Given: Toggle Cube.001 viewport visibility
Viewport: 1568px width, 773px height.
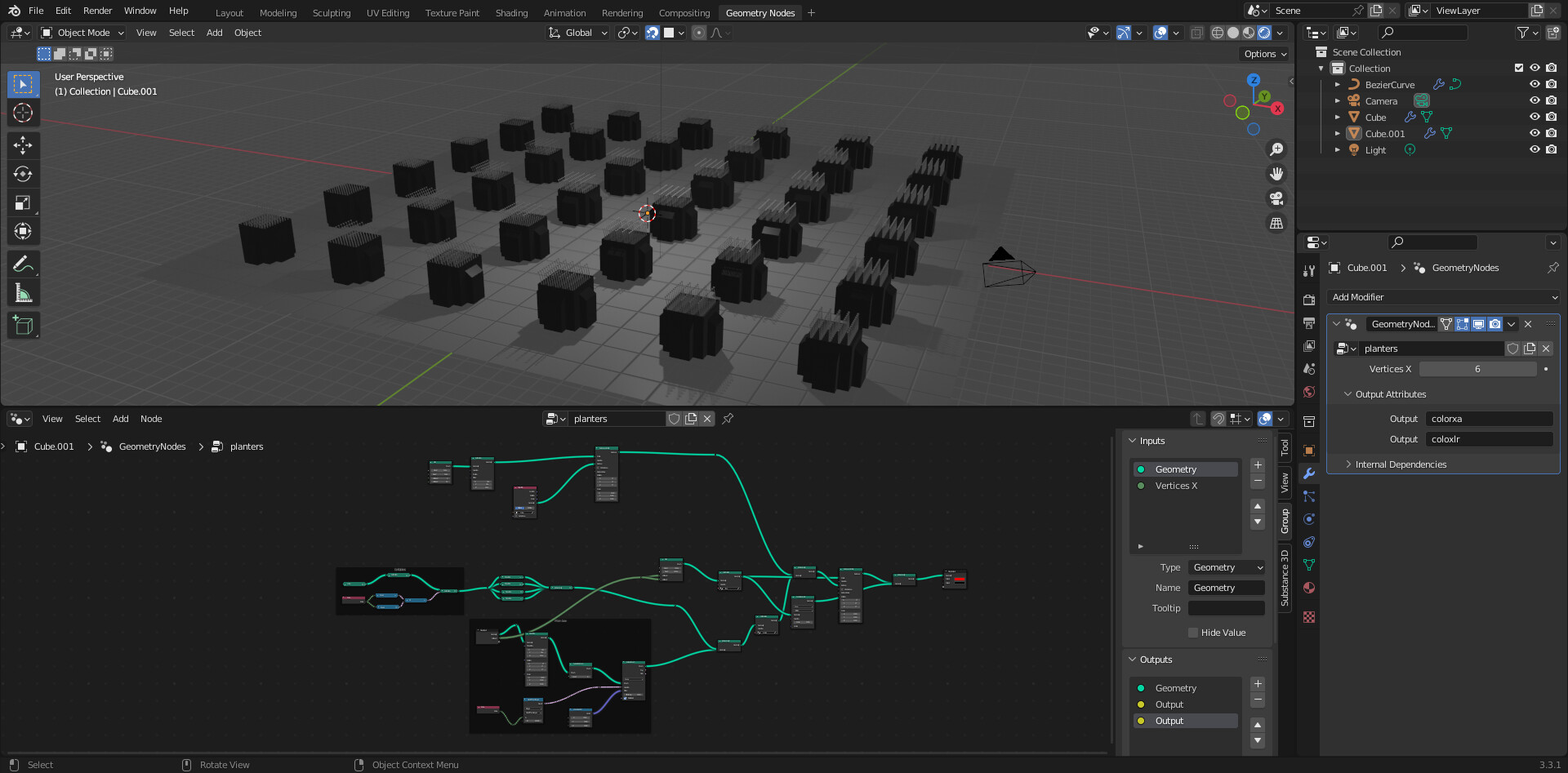Looking at the screenshot, I should coord(1535,134).
